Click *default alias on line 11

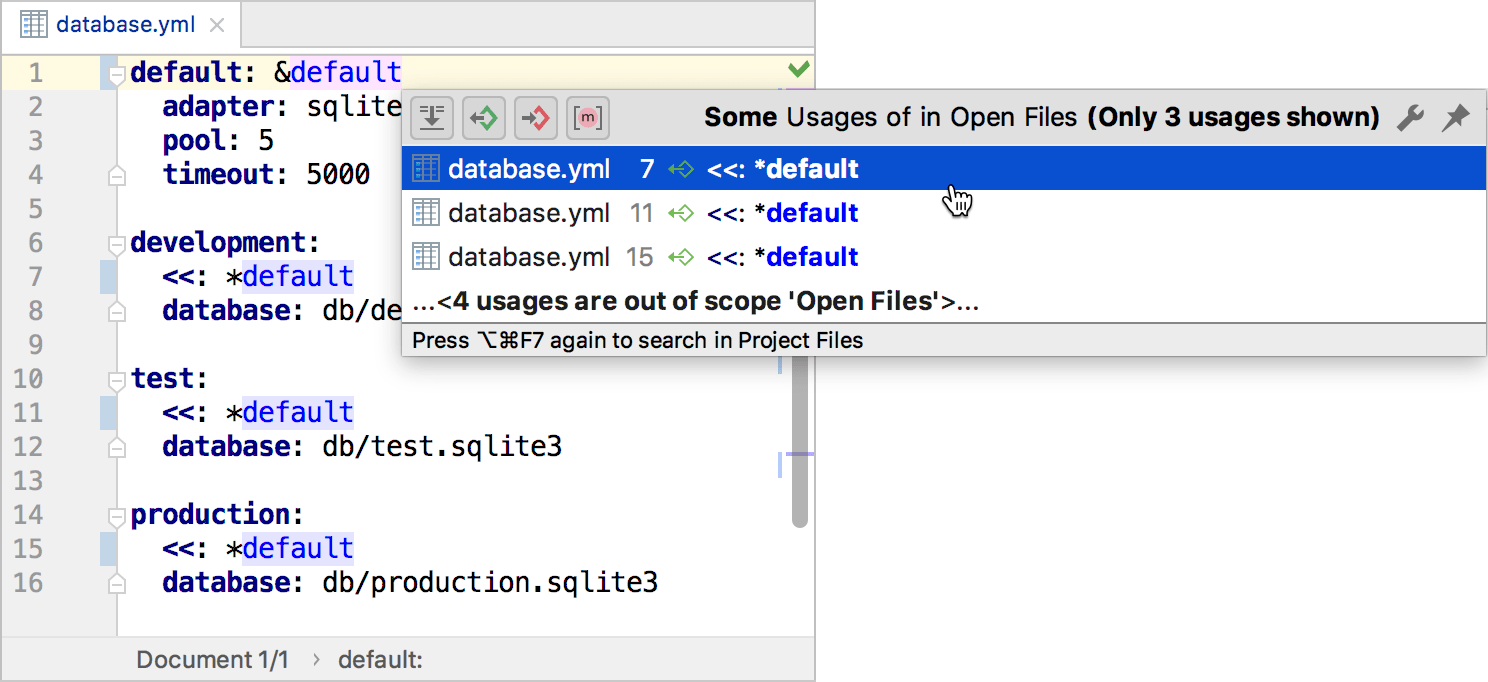tap(290, 413)
